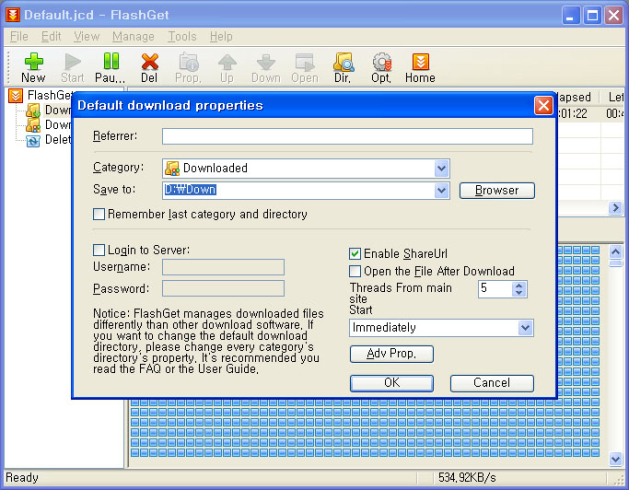The height and width of the screenshot is (490, 629).
Task: Select the Deleted folder in tree
Action: (x=49, y=140)
